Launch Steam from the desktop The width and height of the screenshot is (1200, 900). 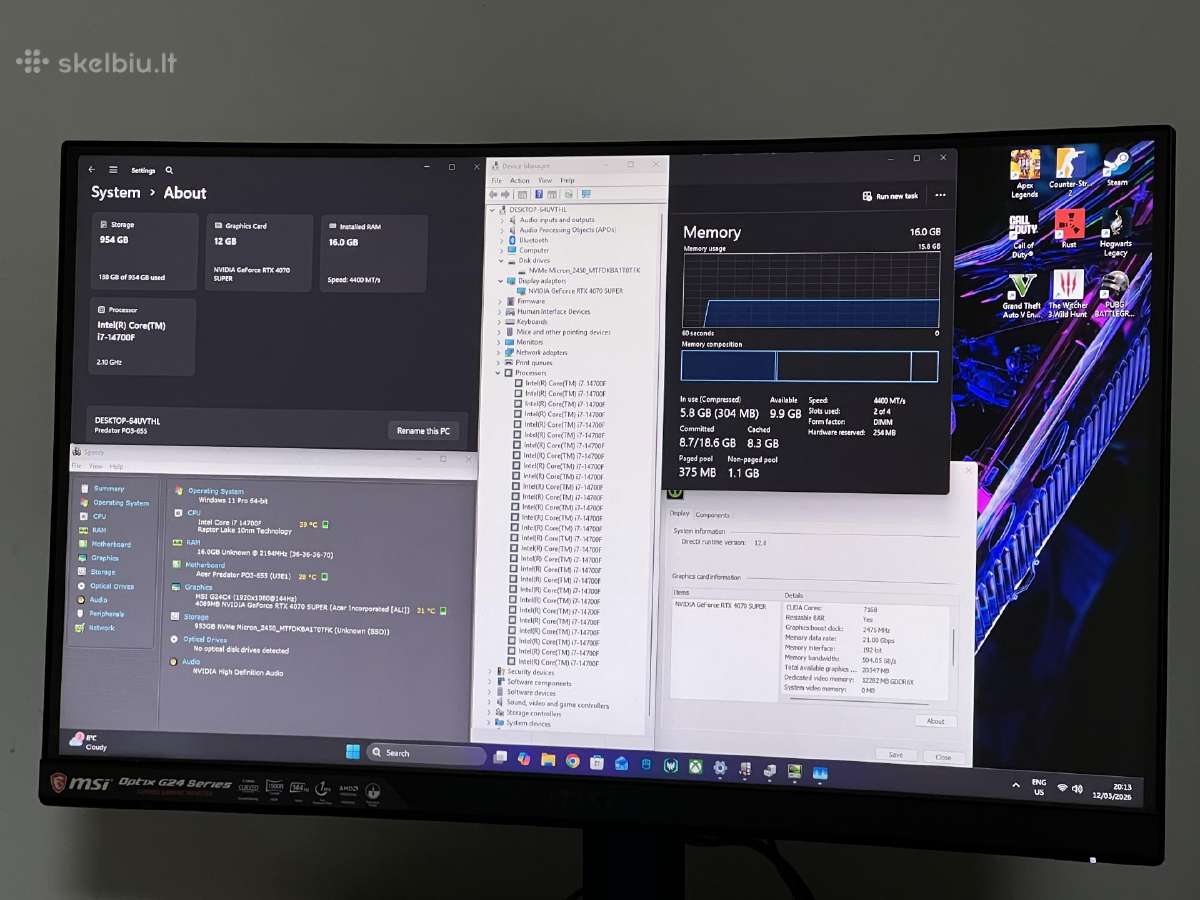click(x=1116, y=169)
